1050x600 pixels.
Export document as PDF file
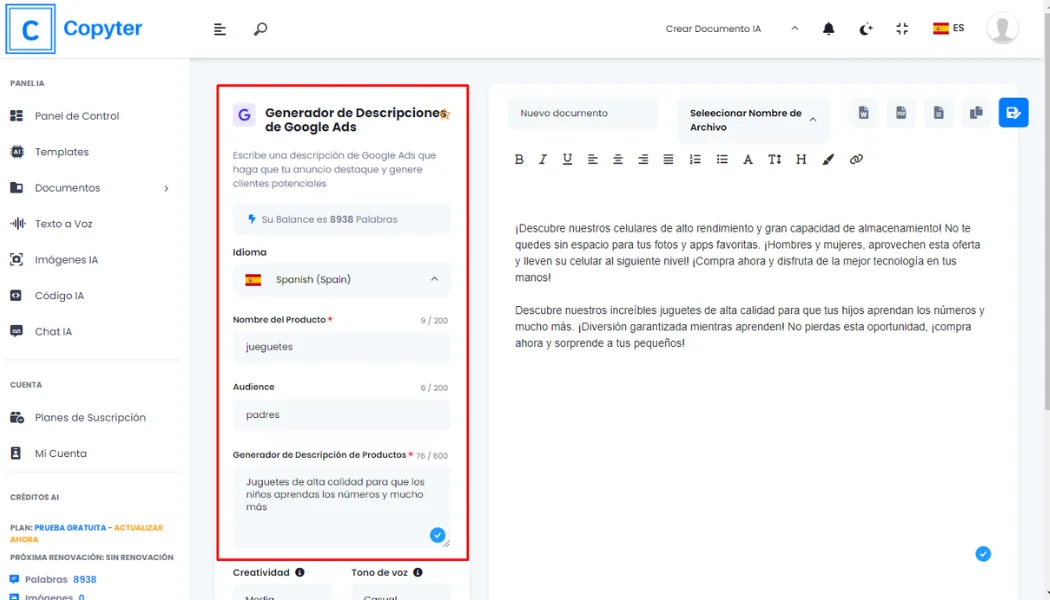click(901, 113)
